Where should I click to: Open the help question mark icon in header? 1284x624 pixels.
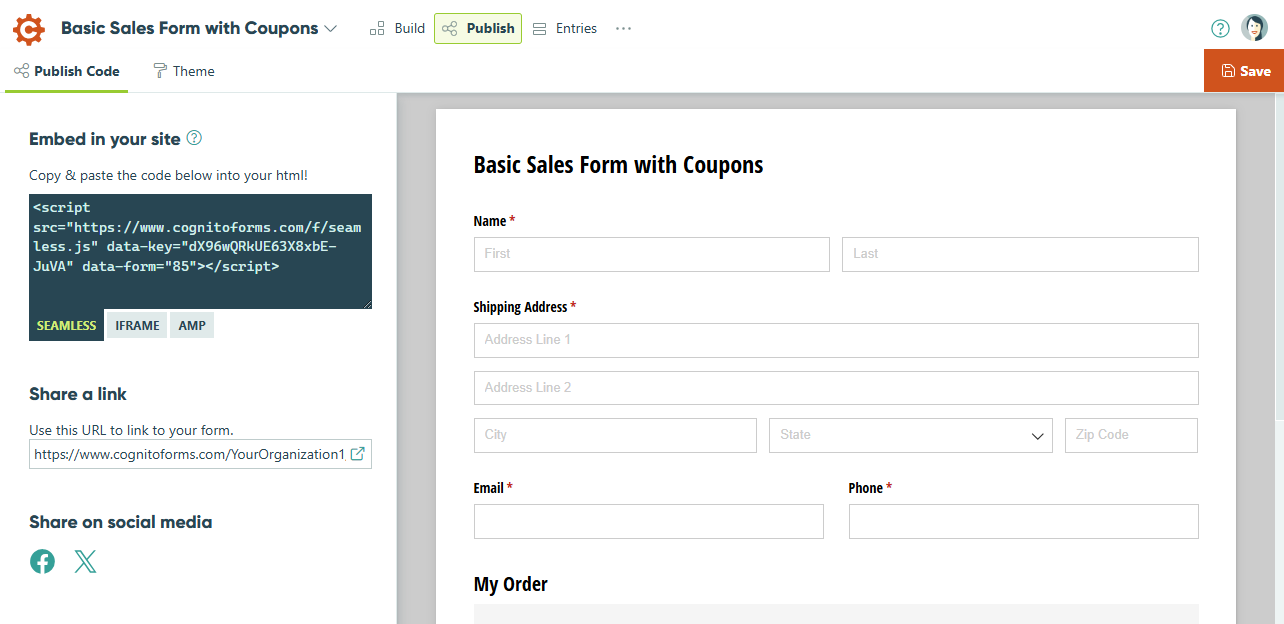click(x=1220, y=29)
